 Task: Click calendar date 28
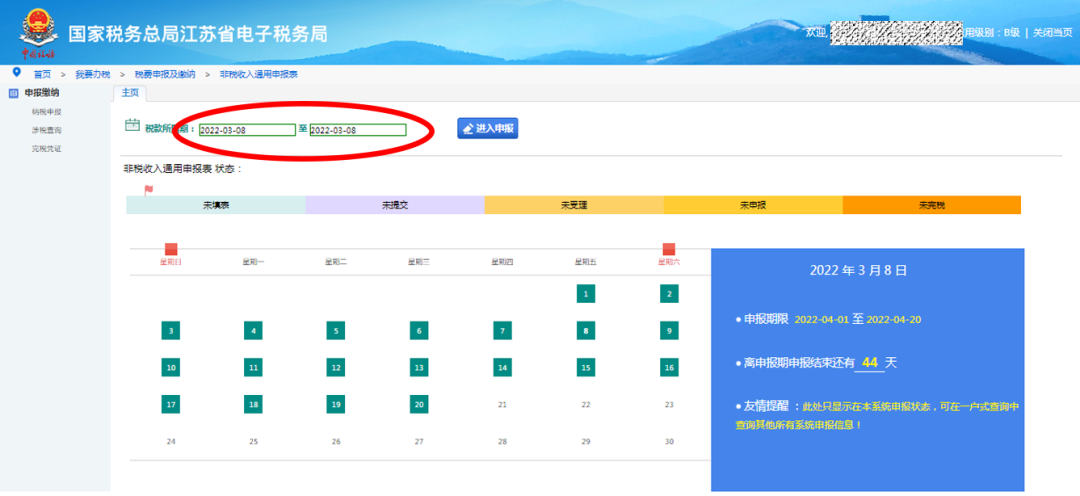pos(503,442)
